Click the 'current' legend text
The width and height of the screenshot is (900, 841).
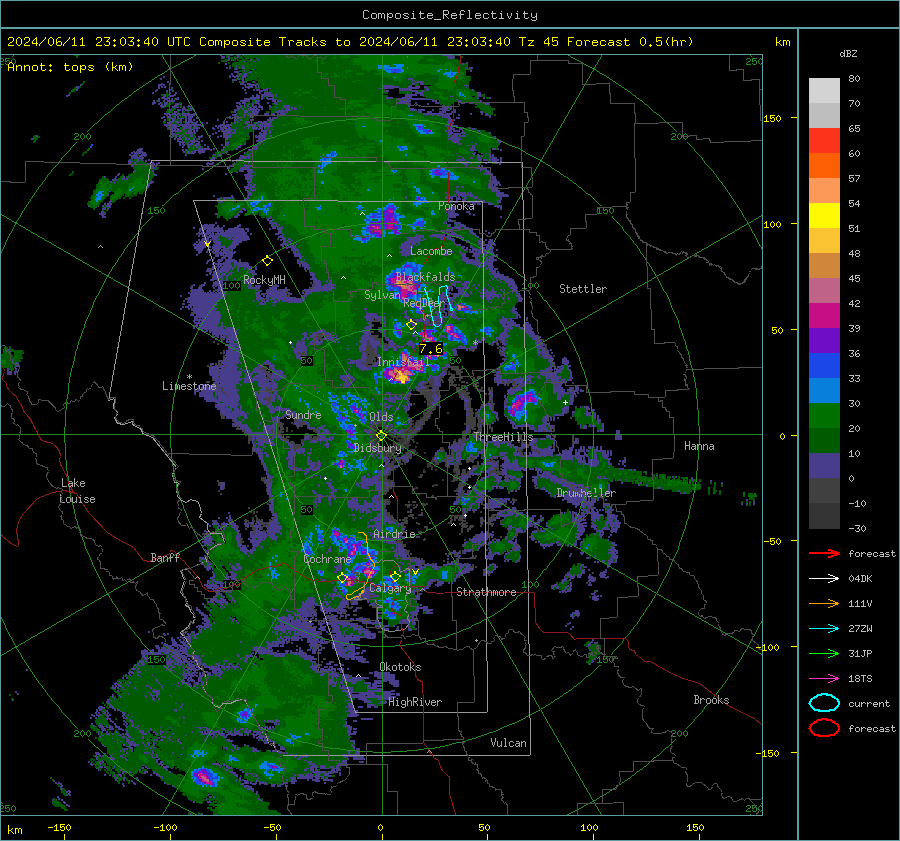pos(869,704)
